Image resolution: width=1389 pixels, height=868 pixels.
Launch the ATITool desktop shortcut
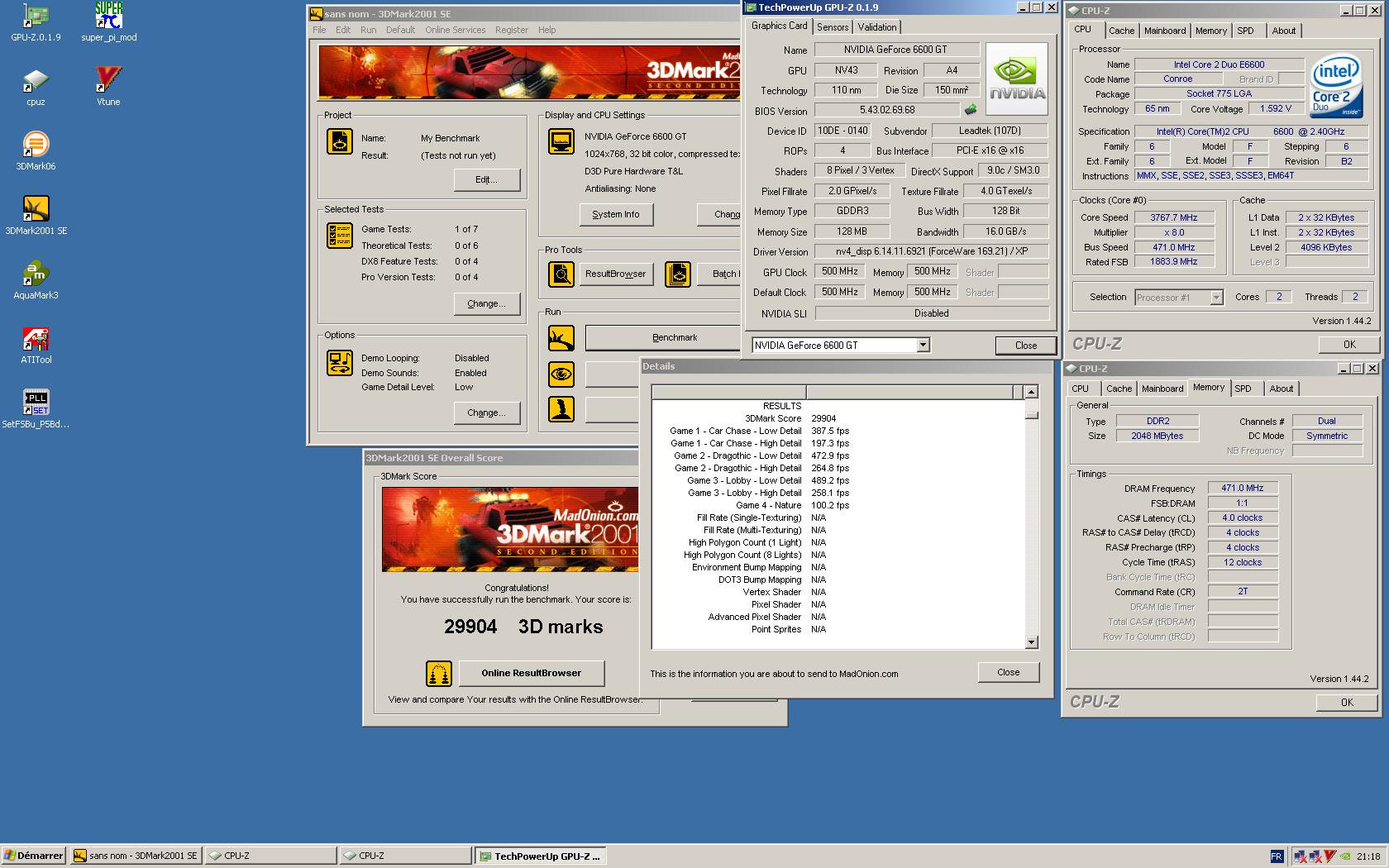[x=36, y=345]
